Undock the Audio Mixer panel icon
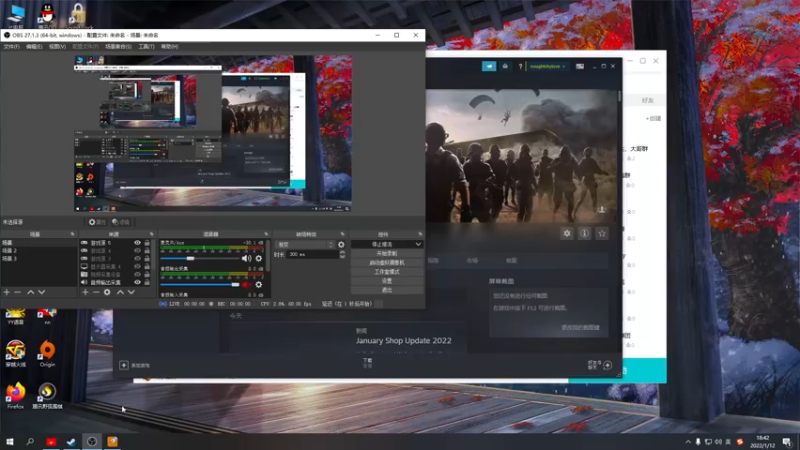Screen dimensions: 800x450 click(x=266, y=234)
